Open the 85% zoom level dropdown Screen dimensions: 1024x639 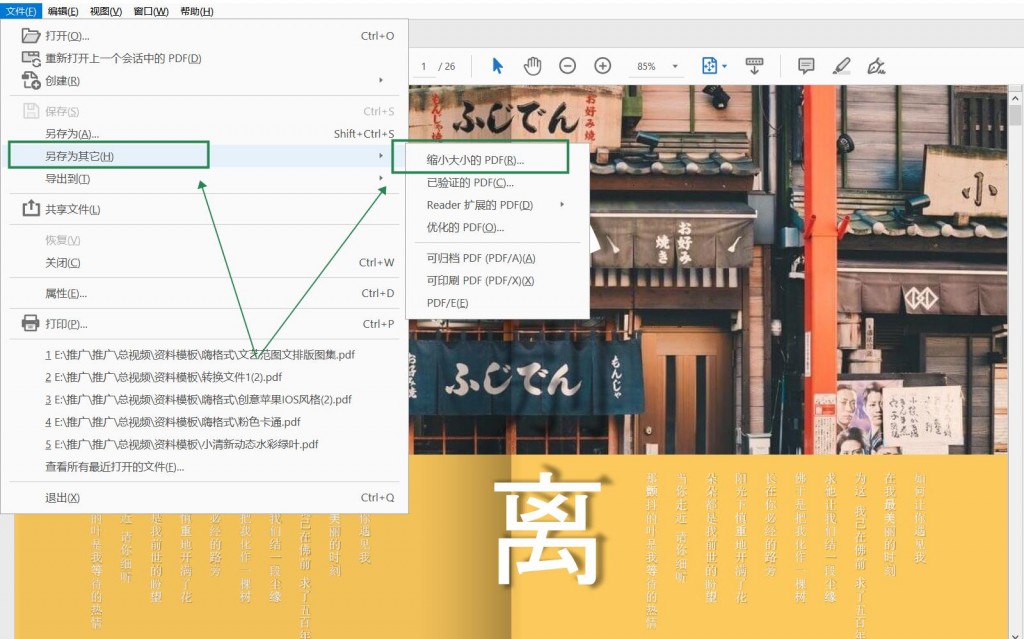675,66
